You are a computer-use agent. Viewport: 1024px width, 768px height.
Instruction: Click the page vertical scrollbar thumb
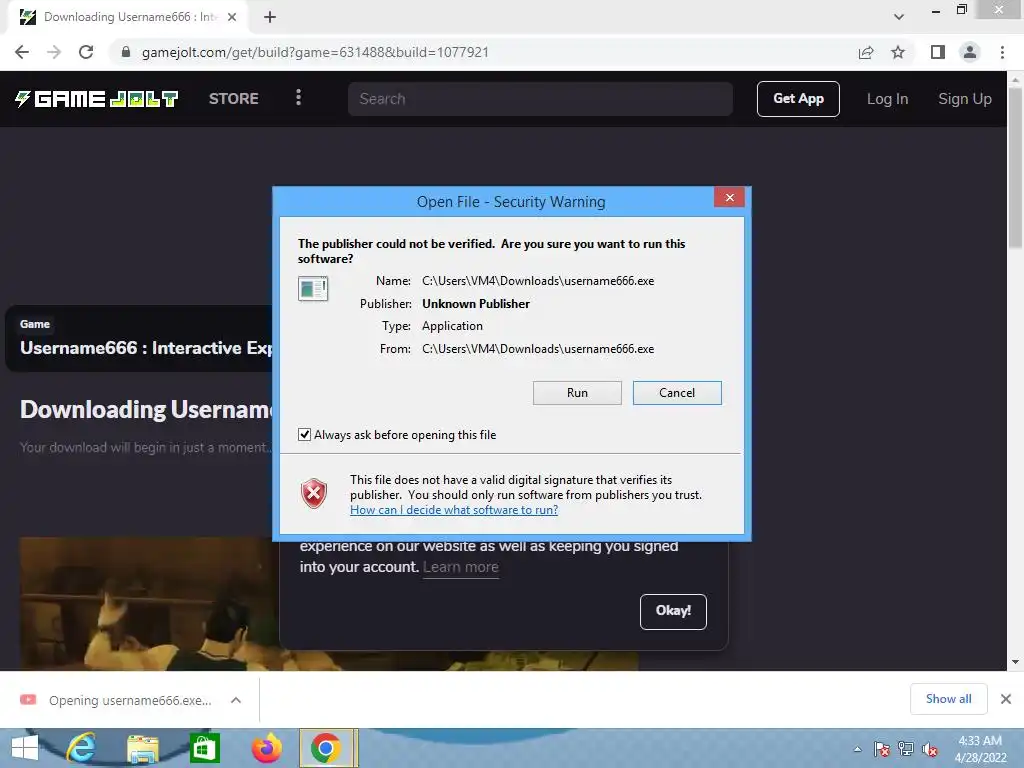click(1015, 167)
